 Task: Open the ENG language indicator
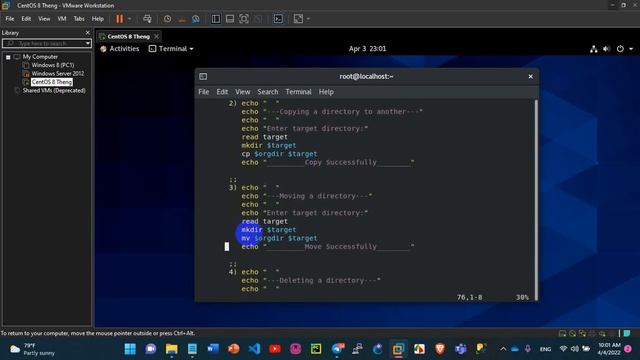click(545, 349)
